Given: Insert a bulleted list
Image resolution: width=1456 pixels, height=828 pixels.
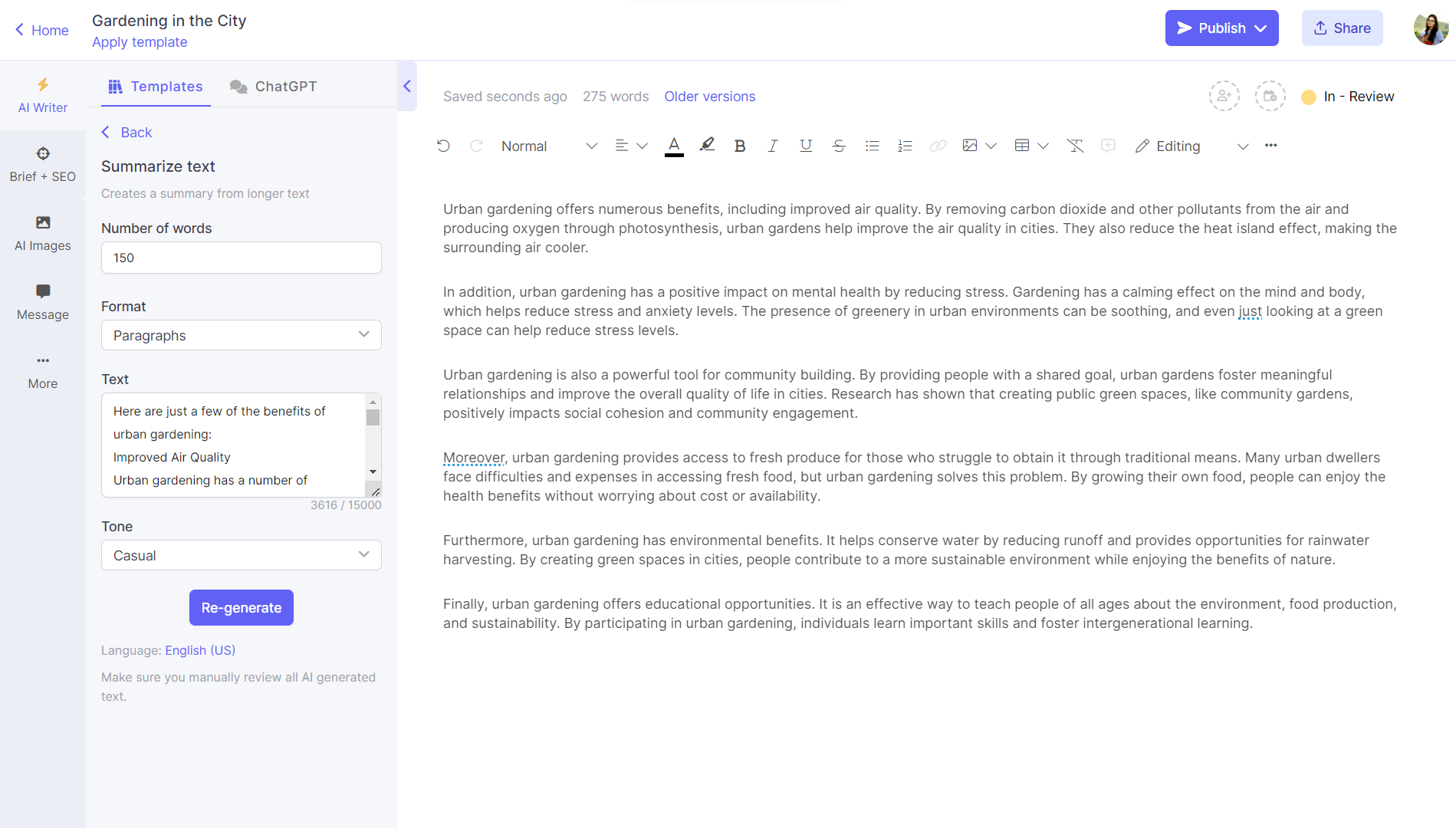Looking at the screenshot, I should 872,146.
